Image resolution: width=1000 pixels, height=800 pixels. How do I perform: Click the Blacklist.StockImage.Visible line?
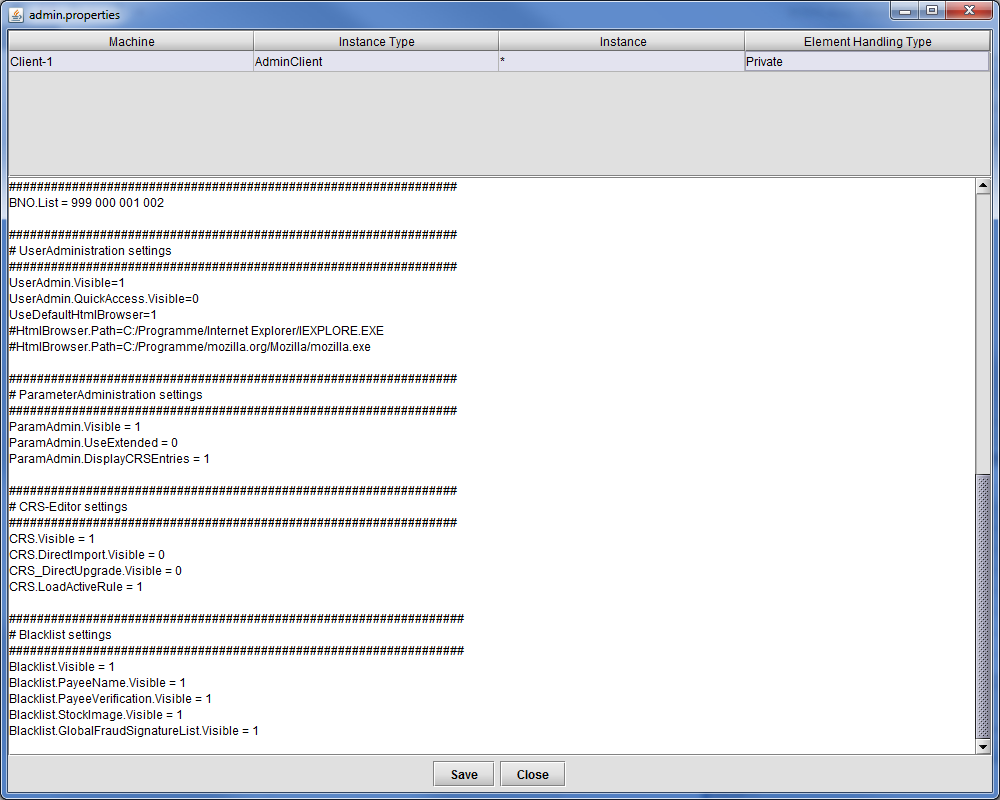[96, 715]
